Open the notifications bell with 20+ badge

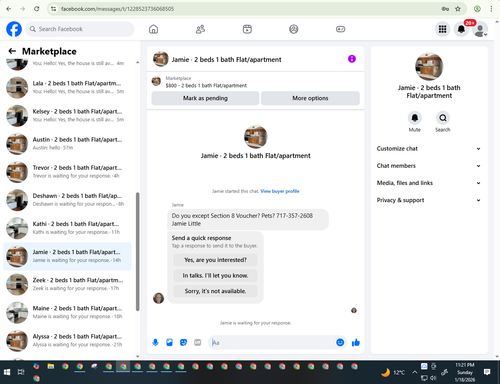coord(461,29)
